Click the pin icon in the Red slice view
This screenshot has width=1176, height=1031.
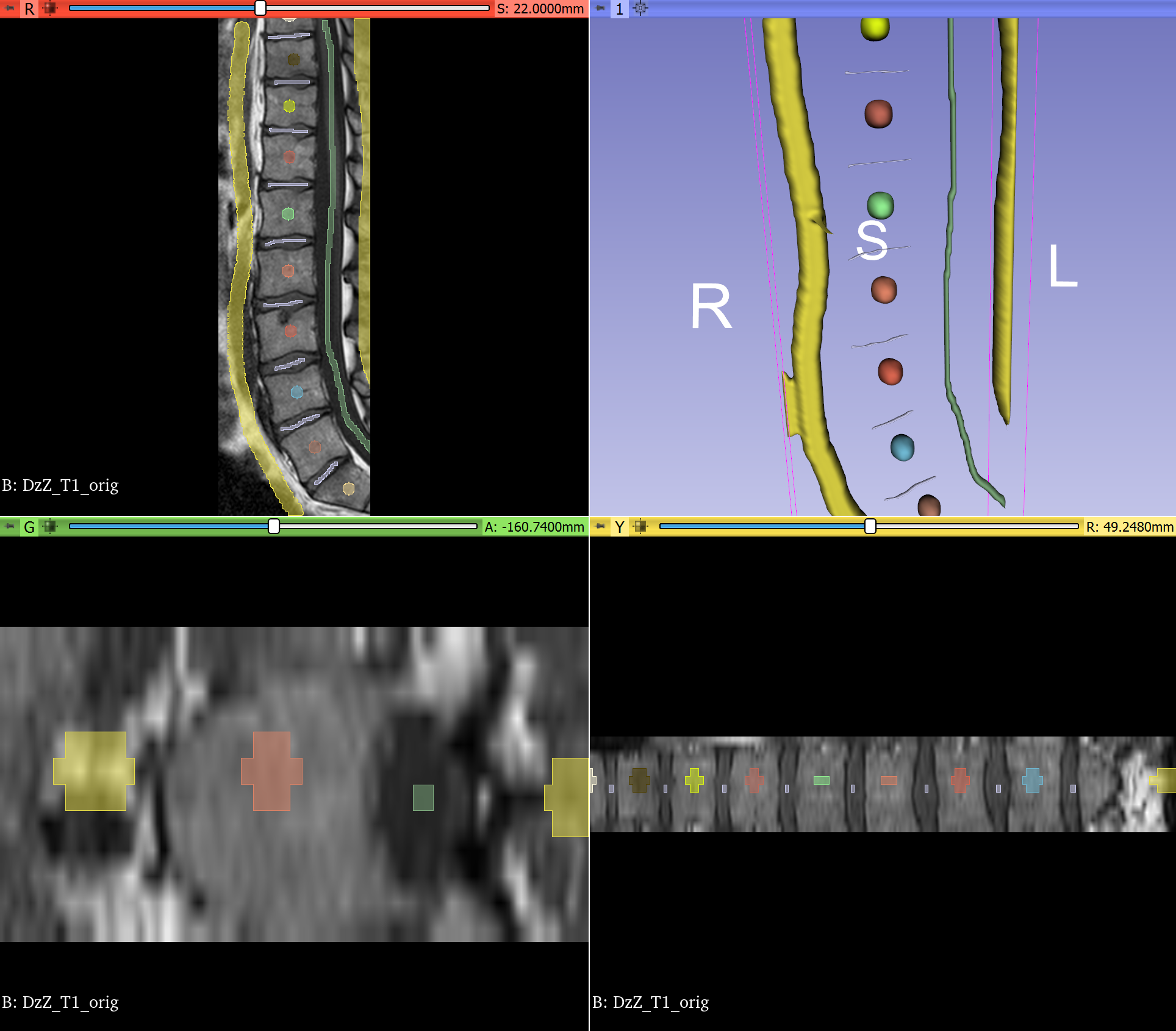pyautogui.click(x=10, y=9)
